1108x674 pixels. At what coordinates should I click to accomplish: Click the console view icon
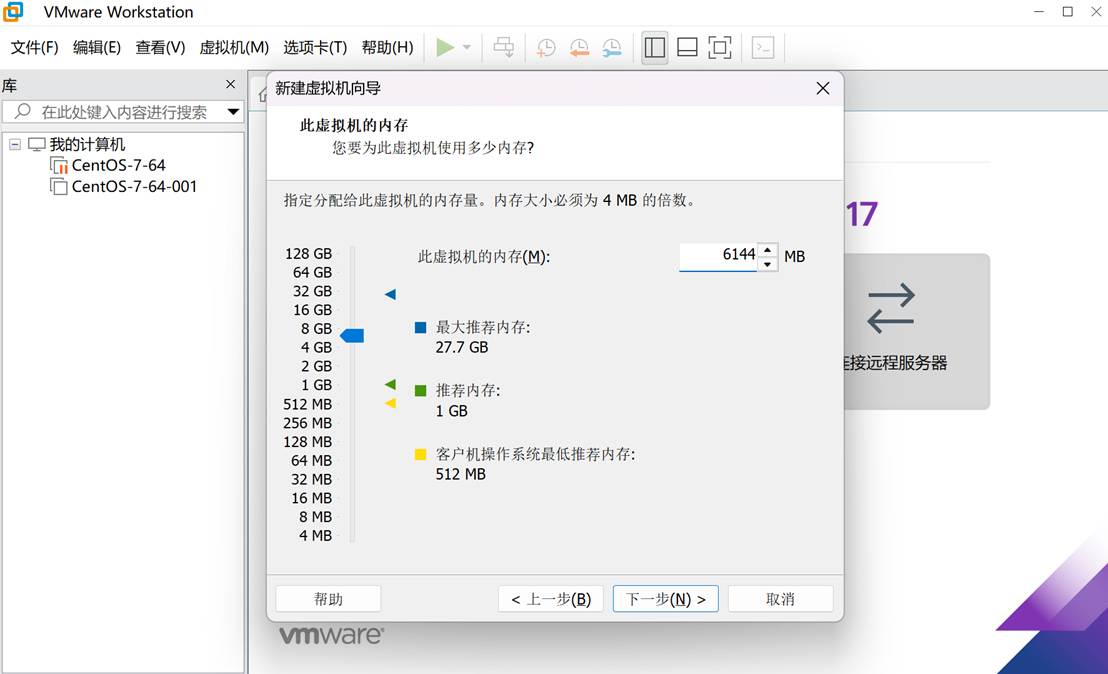(x=763, y=48)
